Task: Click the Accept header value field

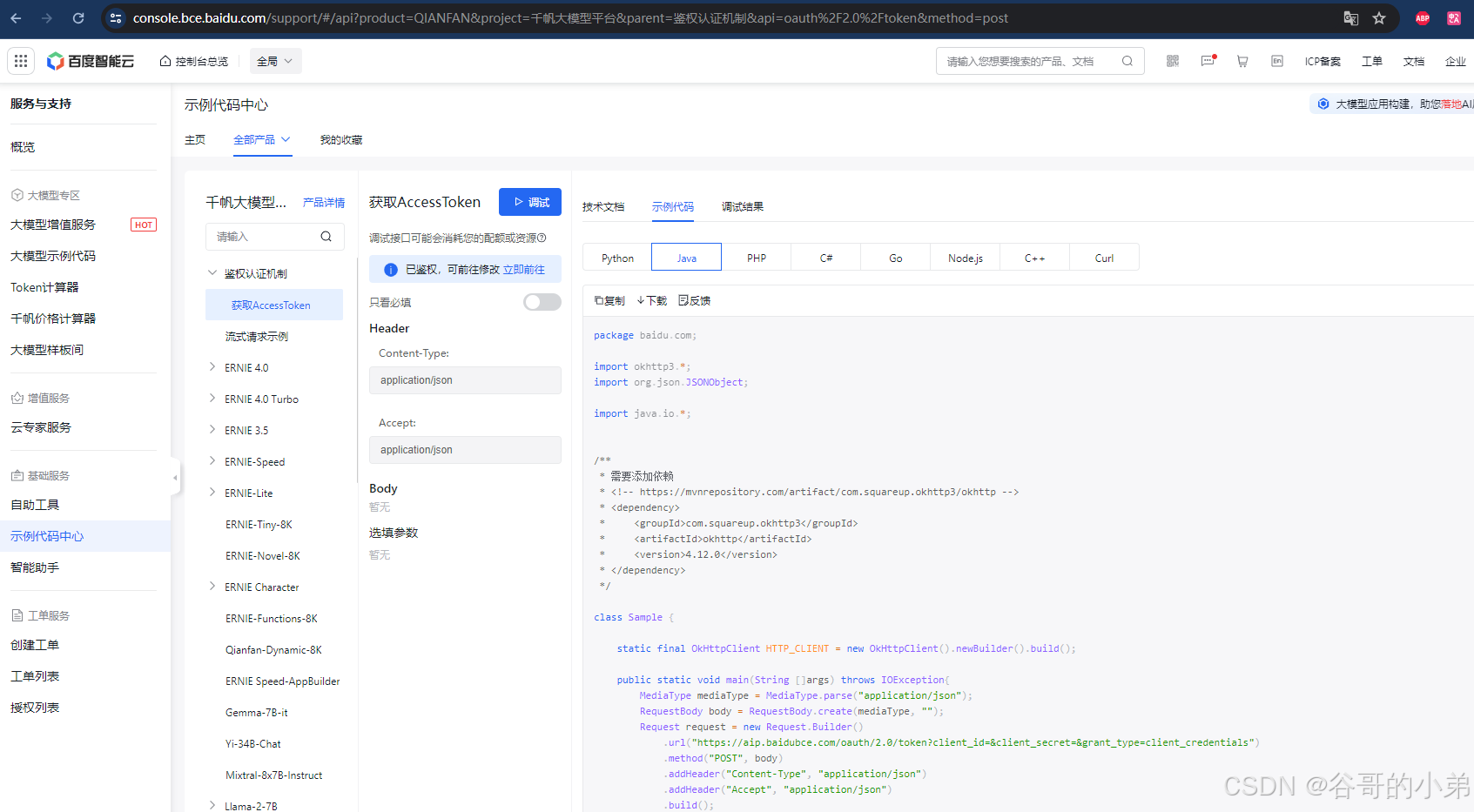Action: pyautogui.click(x=465, y=450)
